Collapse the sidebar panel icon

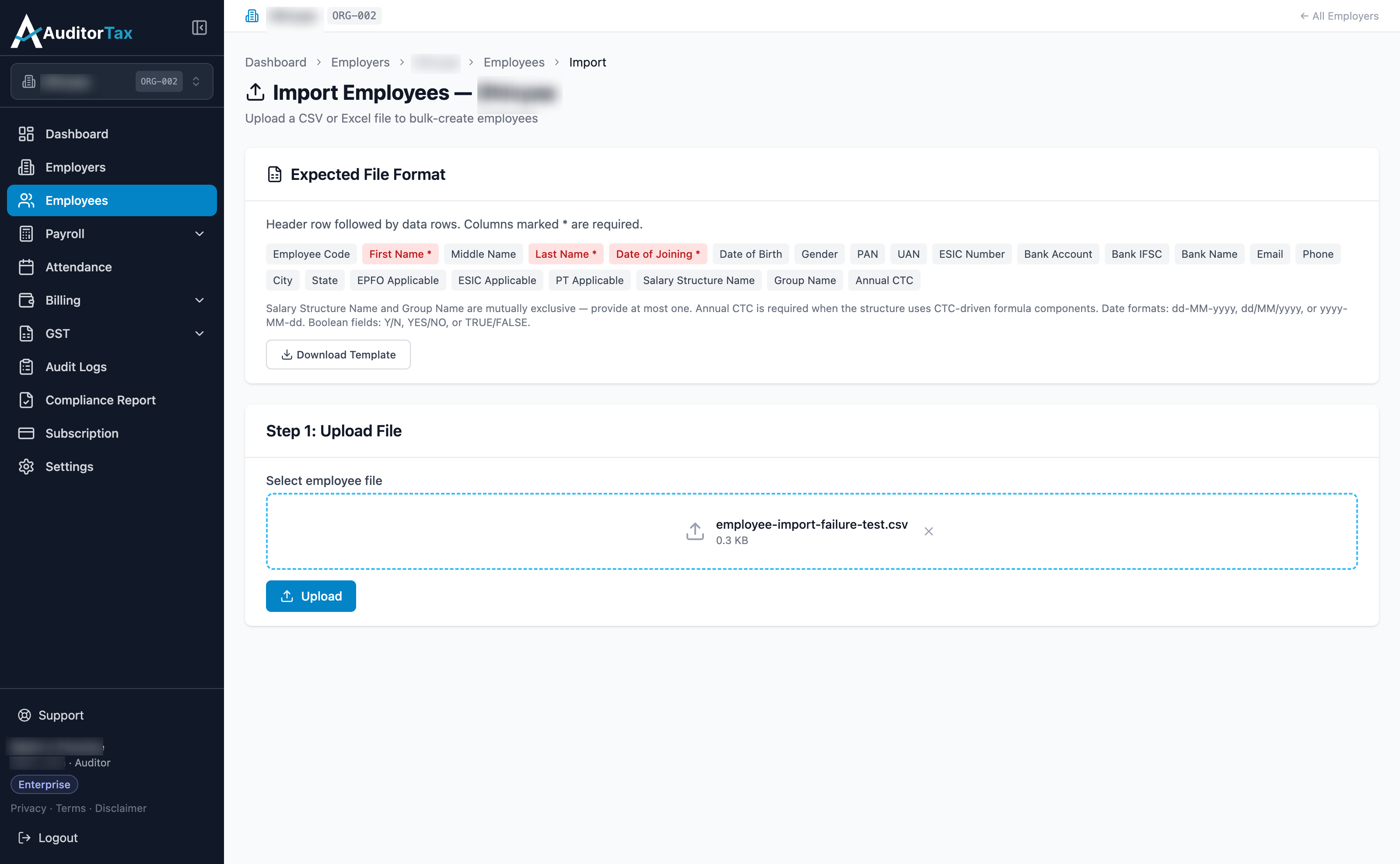199,28
